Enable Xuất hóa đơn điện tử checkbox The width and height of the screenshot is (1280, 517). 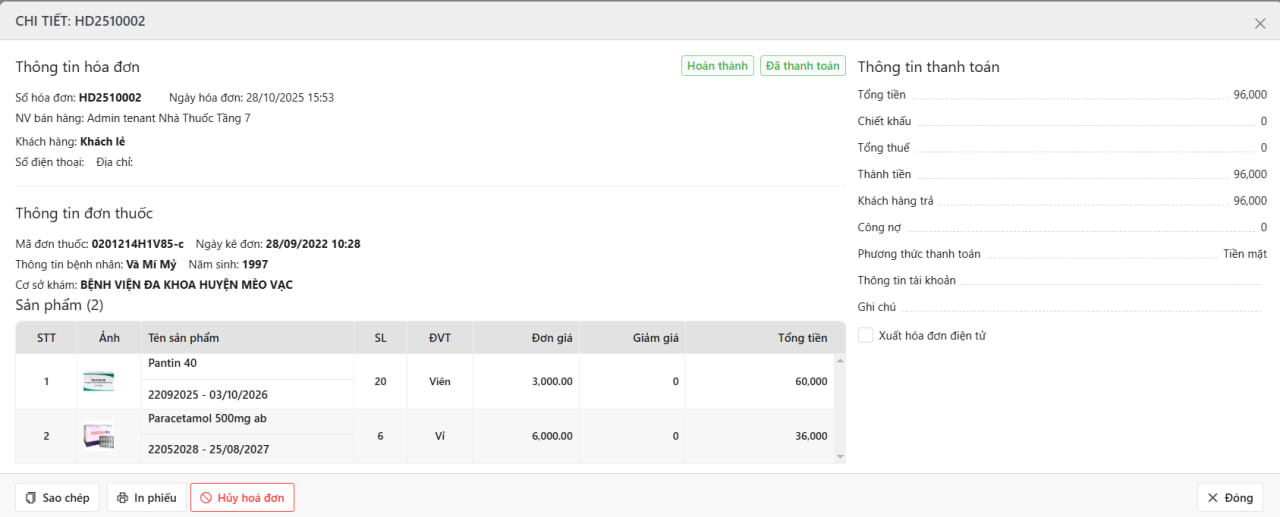pos(866,336)
